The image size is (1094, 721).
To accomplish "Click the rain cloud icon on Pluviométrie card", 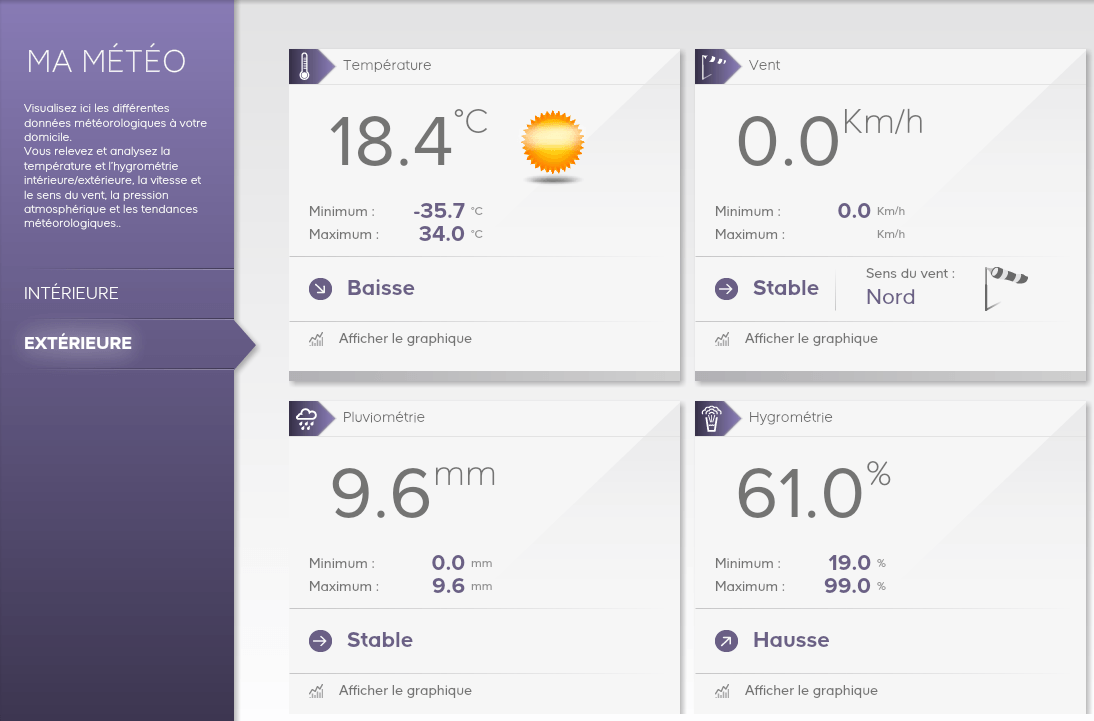I will coord(306,419).
